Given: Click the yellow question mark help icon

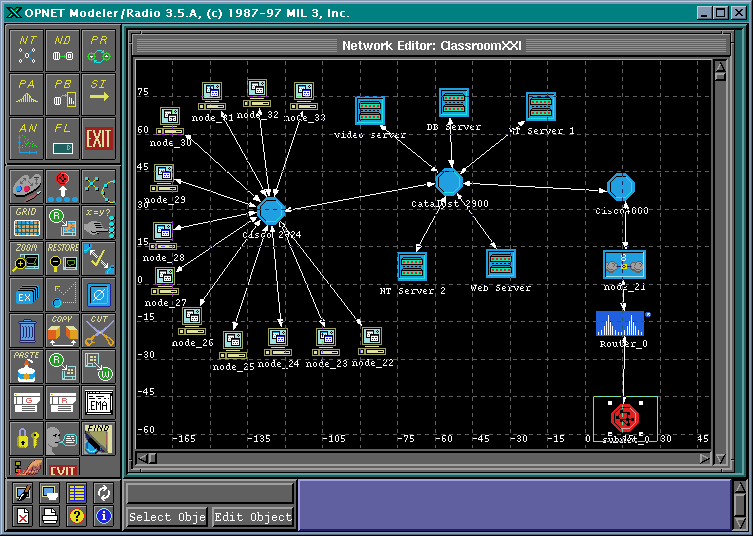Looking at the screenshot, I should click(x=76, y=516).
